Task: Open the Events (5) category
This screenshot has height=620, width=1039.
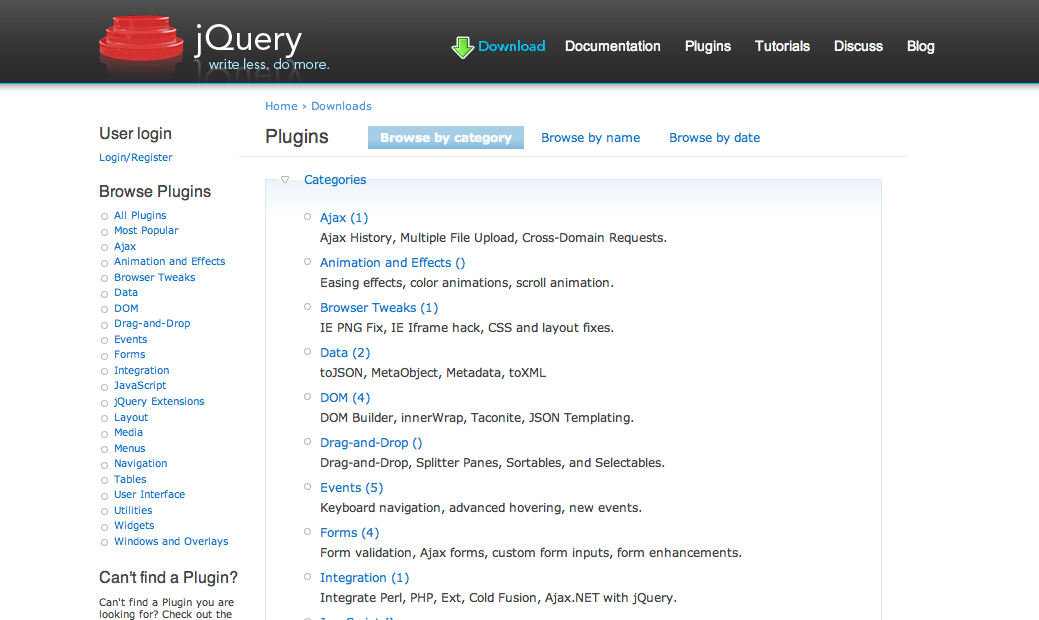Action: click(351, 488)
